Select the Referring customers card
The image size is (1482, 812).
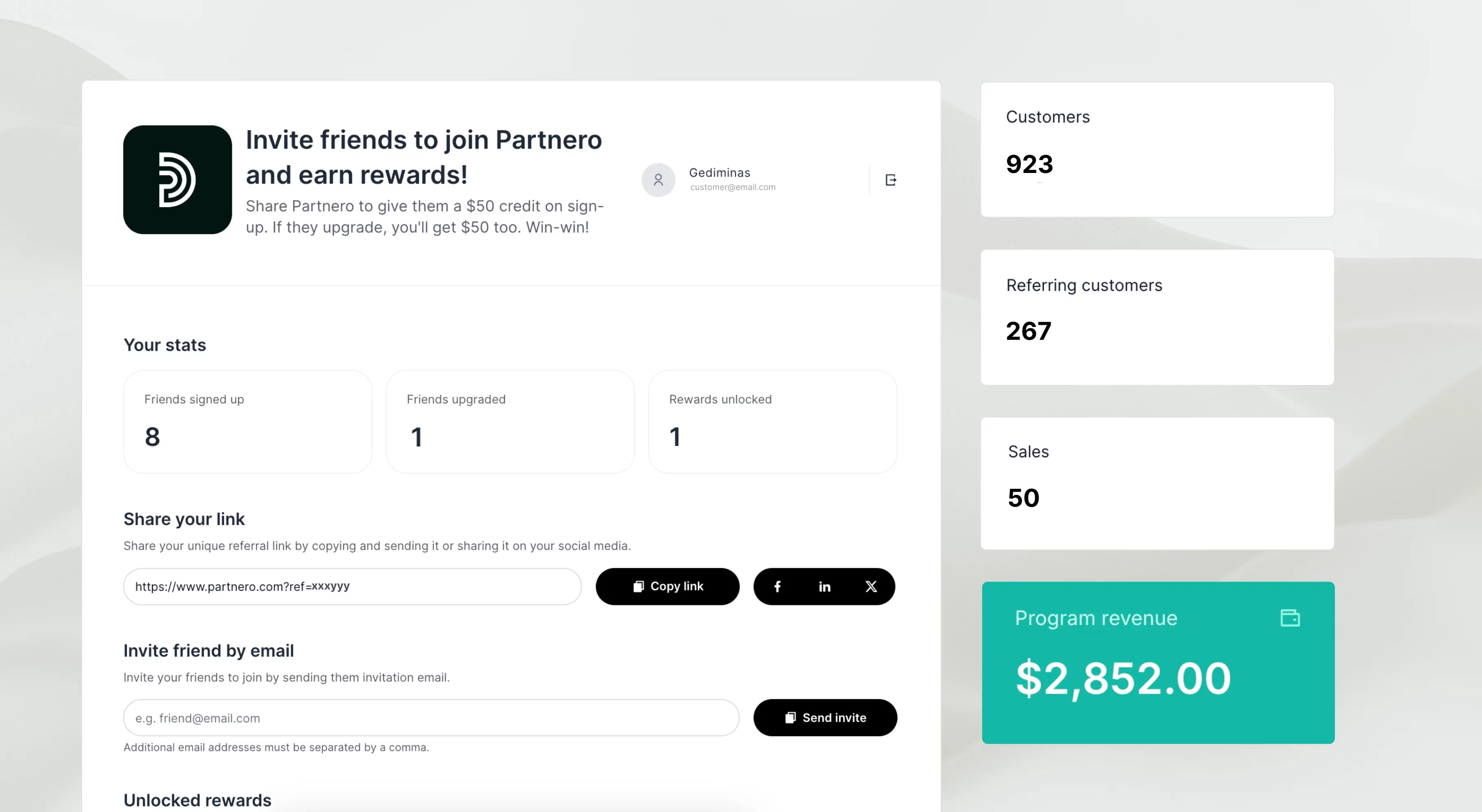[1157, 317]
